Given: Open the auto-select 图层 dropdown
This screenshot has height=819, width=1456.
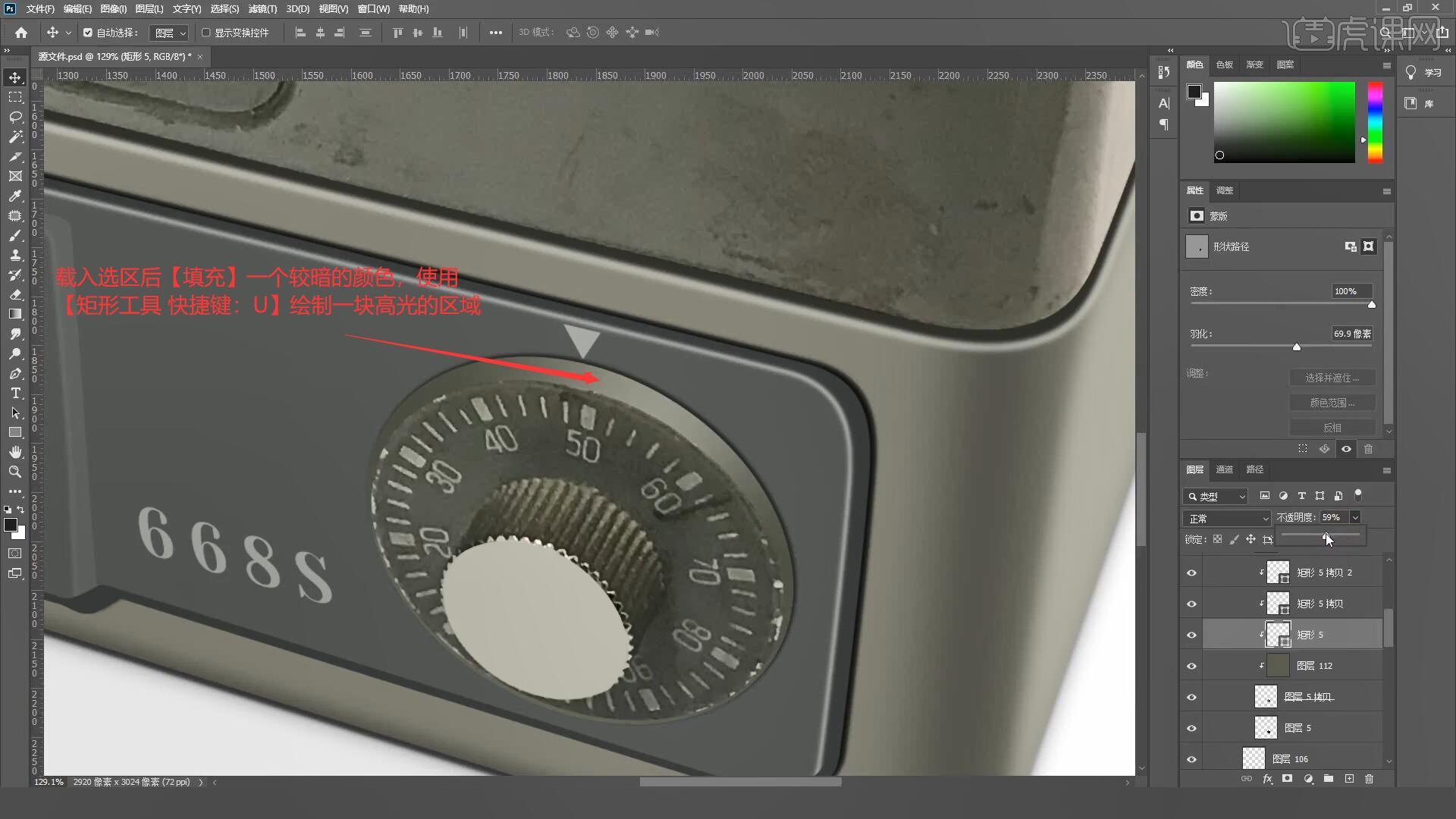Looking at the screenshot, I should [x=169, y=33].
